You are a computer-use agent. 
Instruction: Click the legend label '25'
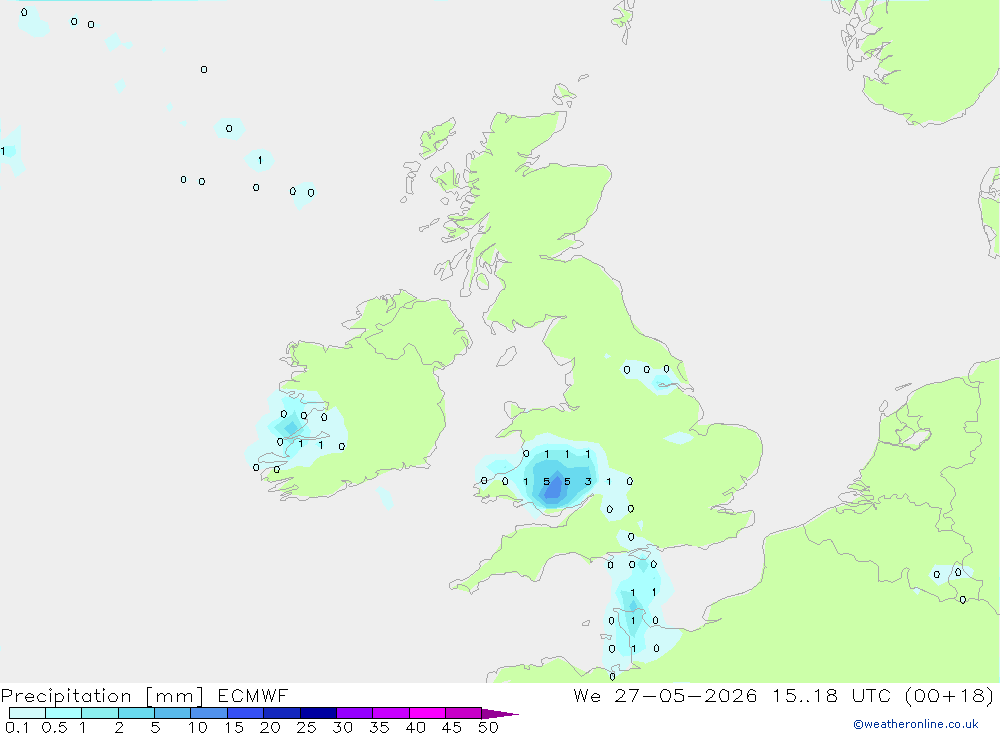click(307, 727)
